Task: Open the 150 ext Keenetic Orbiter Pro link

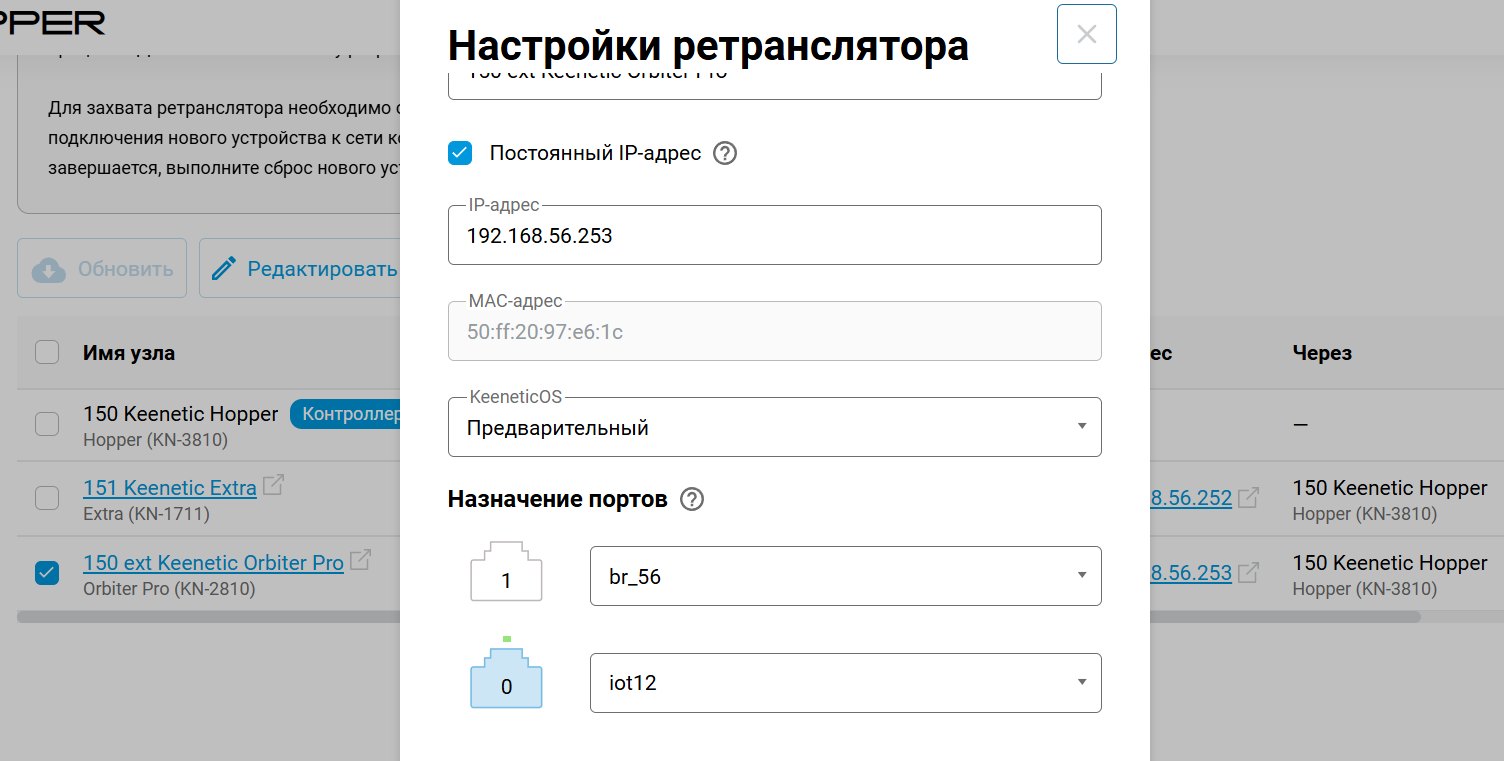Action: 213,563
